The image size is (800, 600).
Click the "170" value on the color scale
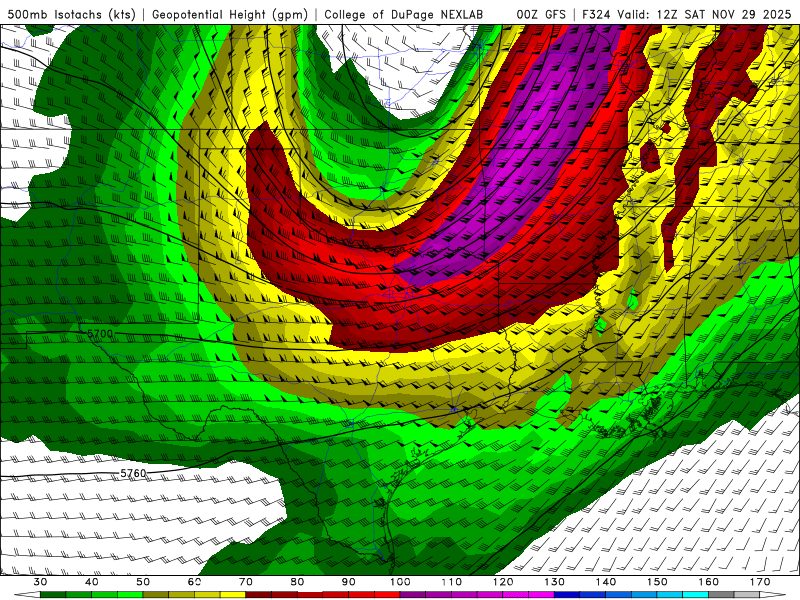tap(760, 582)
